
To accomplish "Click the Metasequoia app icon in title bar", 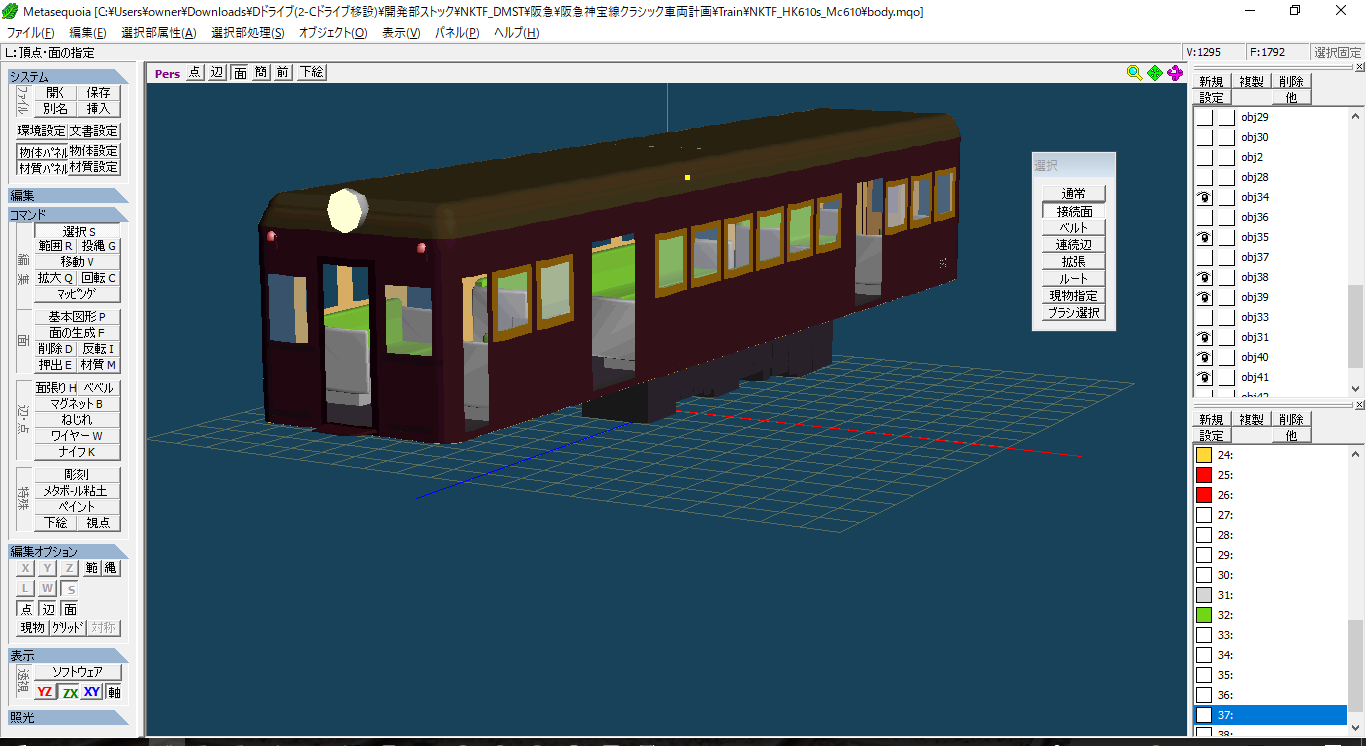I will (10, 12).
